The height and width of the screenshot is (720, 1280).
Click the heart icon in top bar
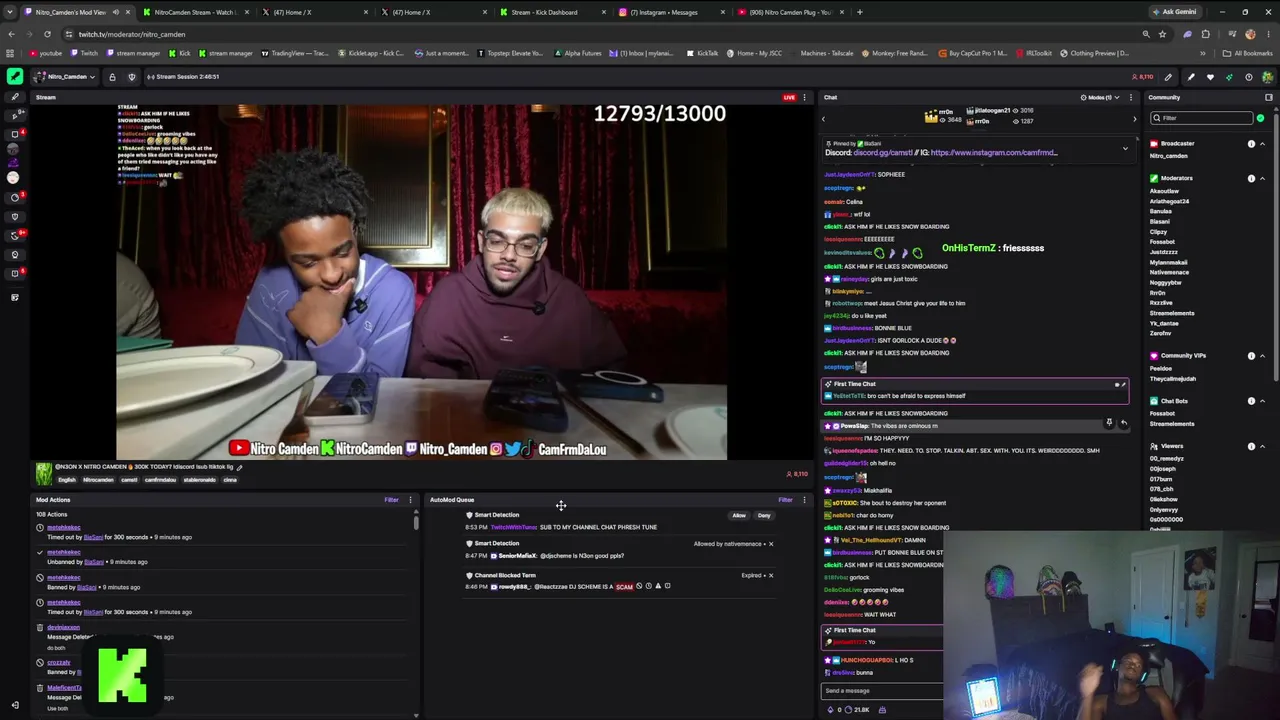[1210, 77]
